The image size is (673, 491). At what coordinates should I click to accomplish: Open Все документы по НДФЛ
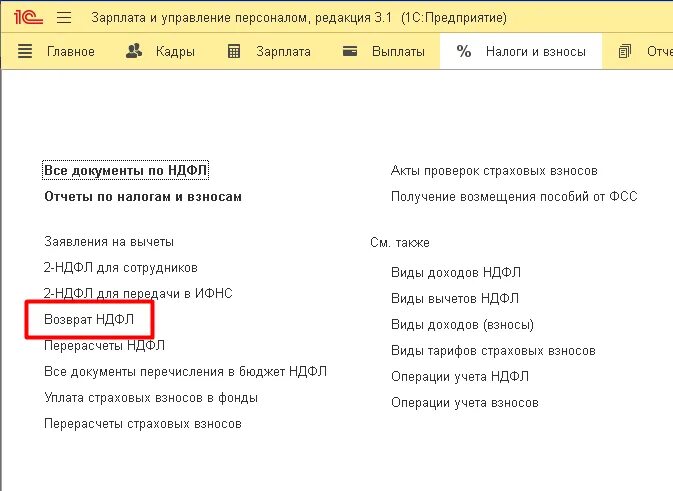pos(125,170)
